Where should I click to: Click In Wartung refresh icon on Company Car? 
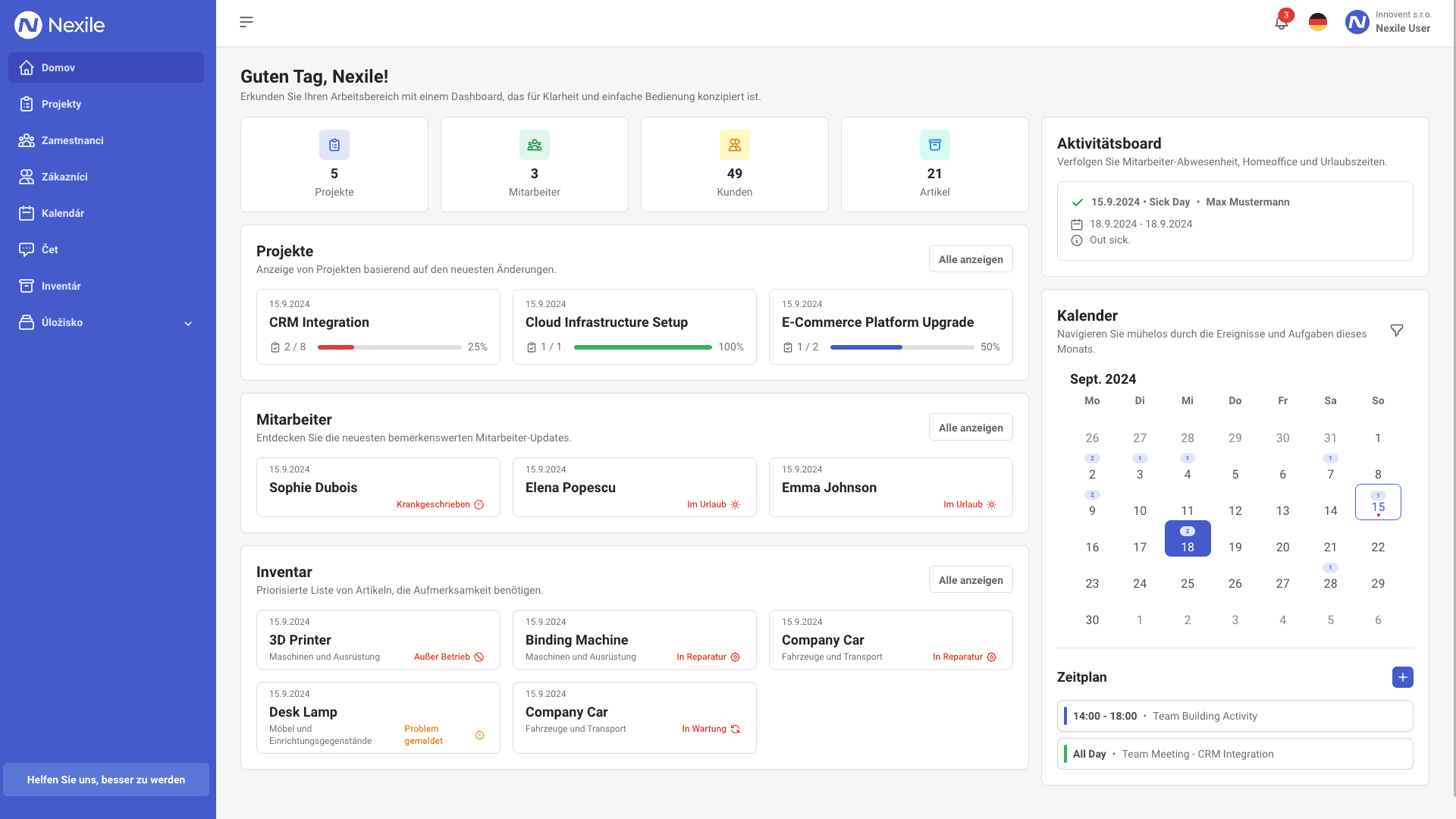pos(735,730)
